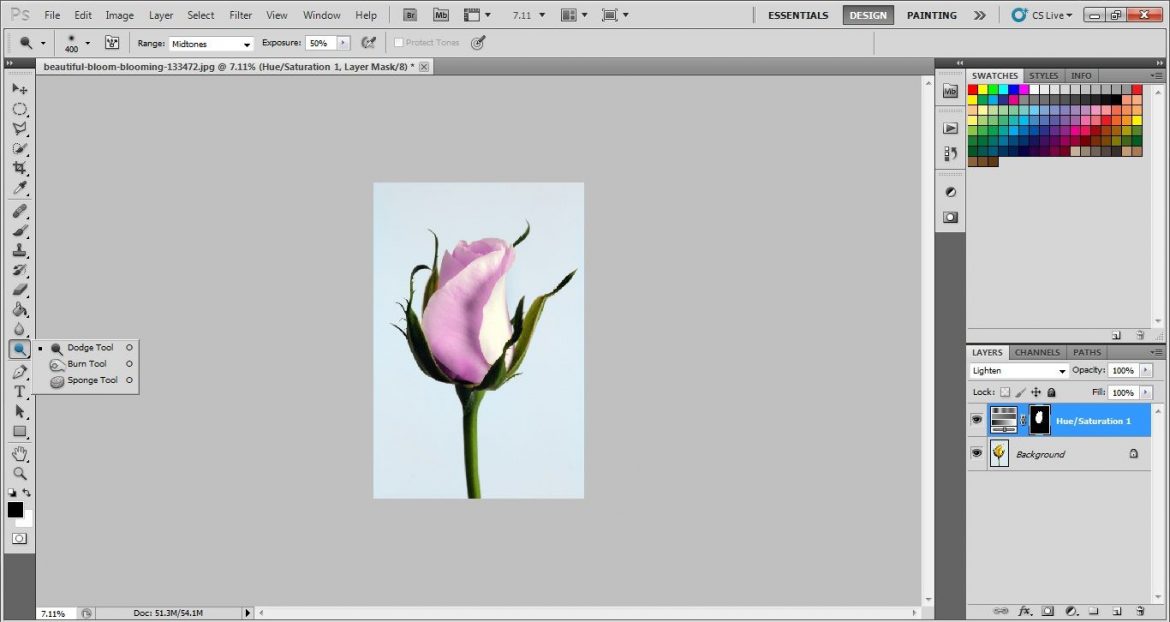The width and height of the screenshot is (1170, 622).
Task: Open the Image menu
Action: pyautogui.click(x=119, y=15)
